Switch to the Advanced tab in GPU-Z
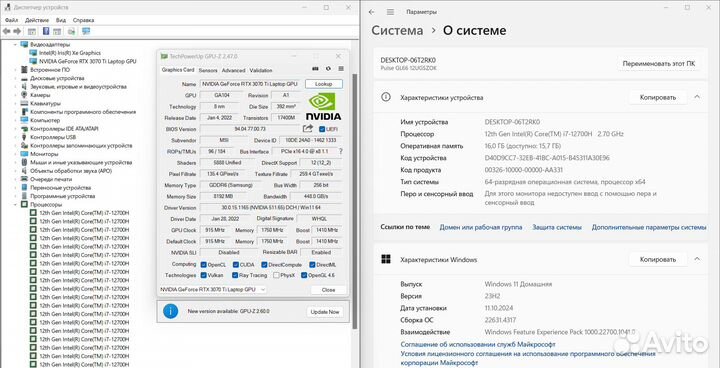Screen dimensions: 720x368 point(233,70)
